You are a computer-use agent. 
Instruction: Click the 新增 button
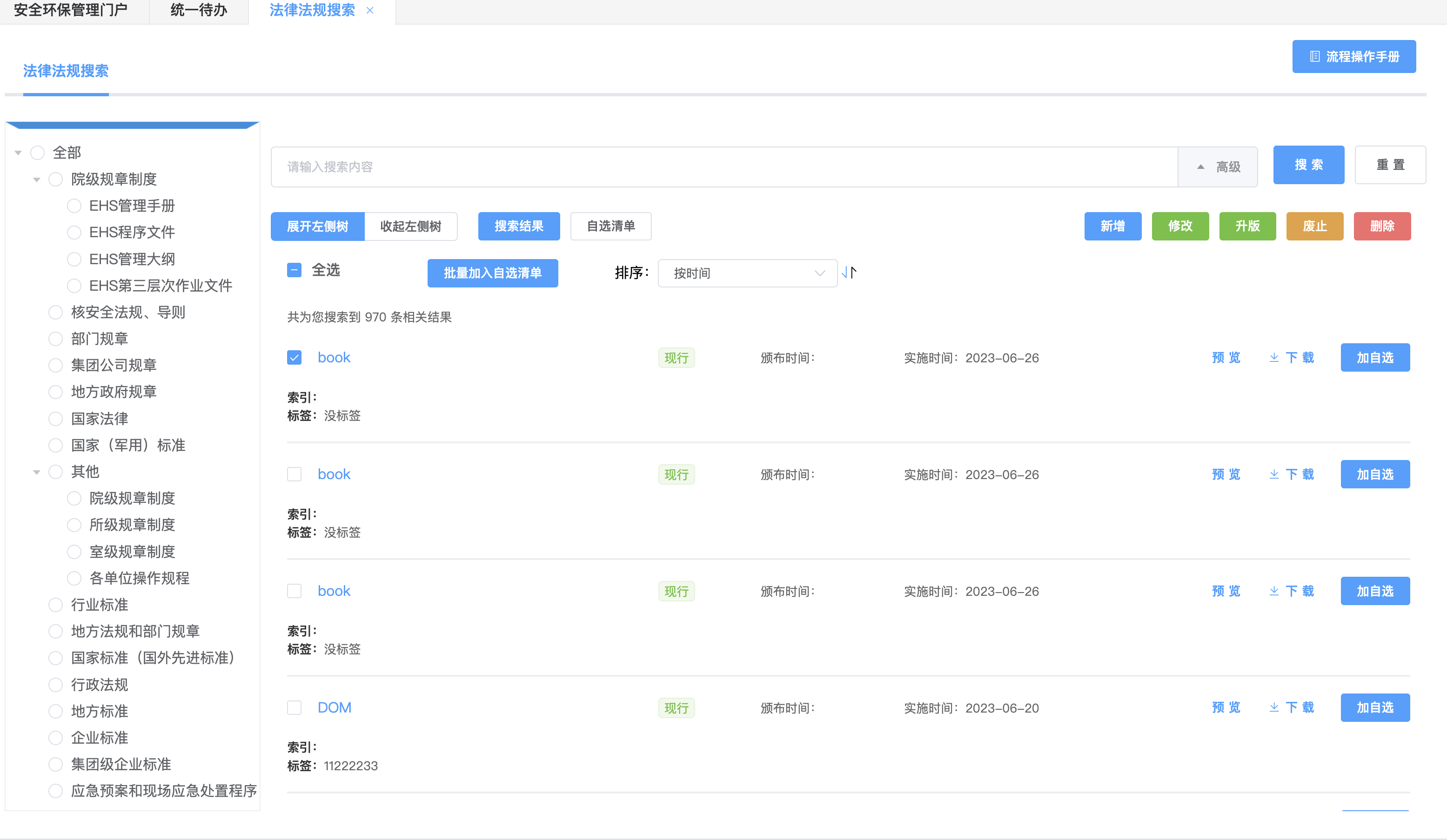click(1113, 226)
